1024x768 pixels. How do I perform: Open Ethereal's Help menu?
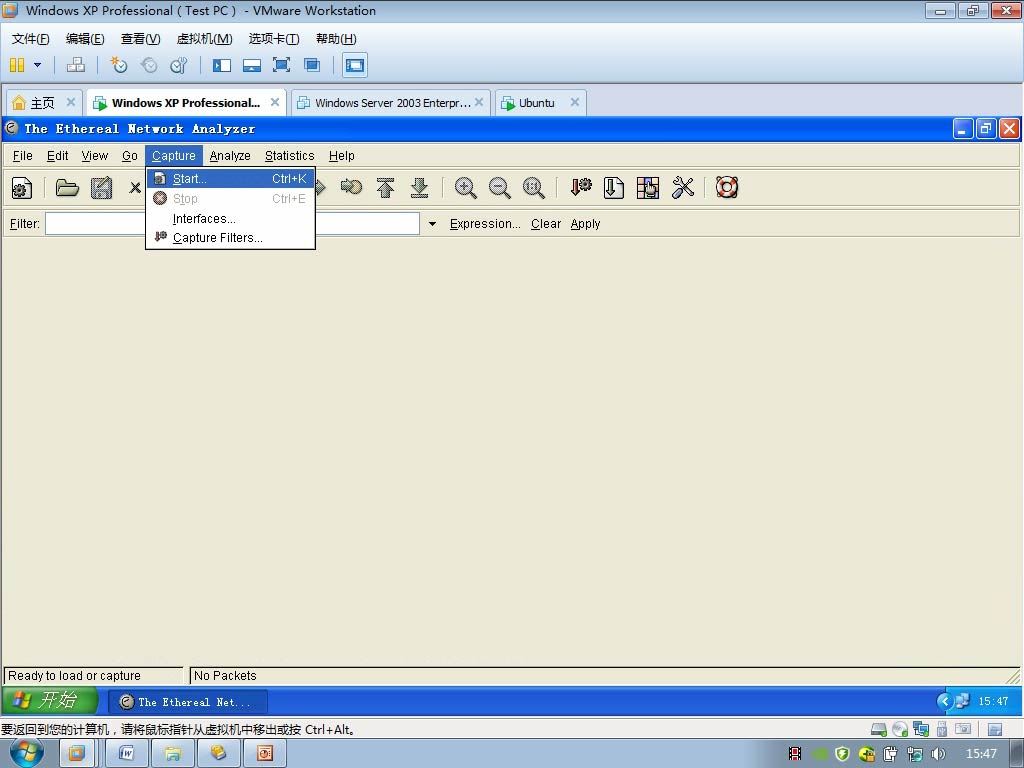tap(342, 155)
